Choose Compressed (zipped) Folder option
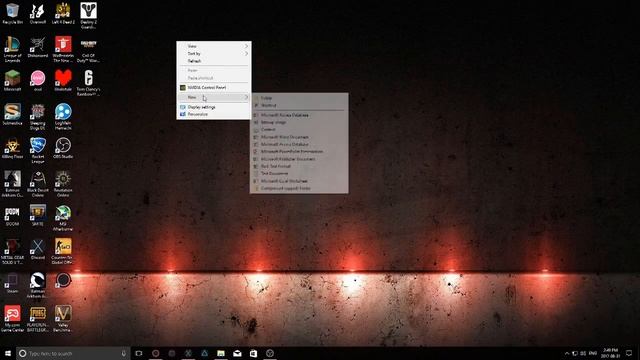The width and height of the screenshot is (640, 360). tap(299, 188)
